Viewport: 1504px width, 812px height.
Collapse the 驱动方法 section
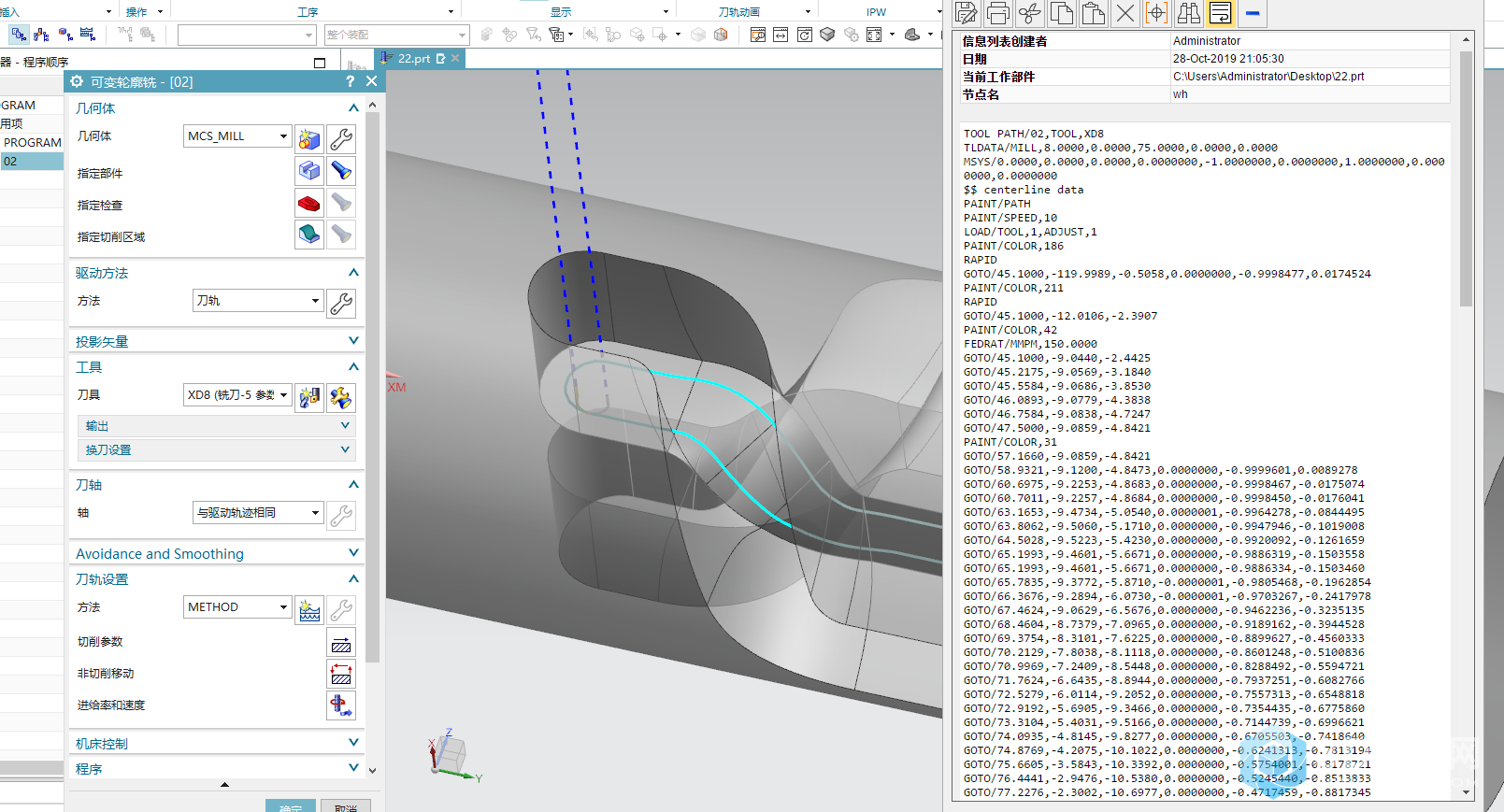tap(353, 273)
